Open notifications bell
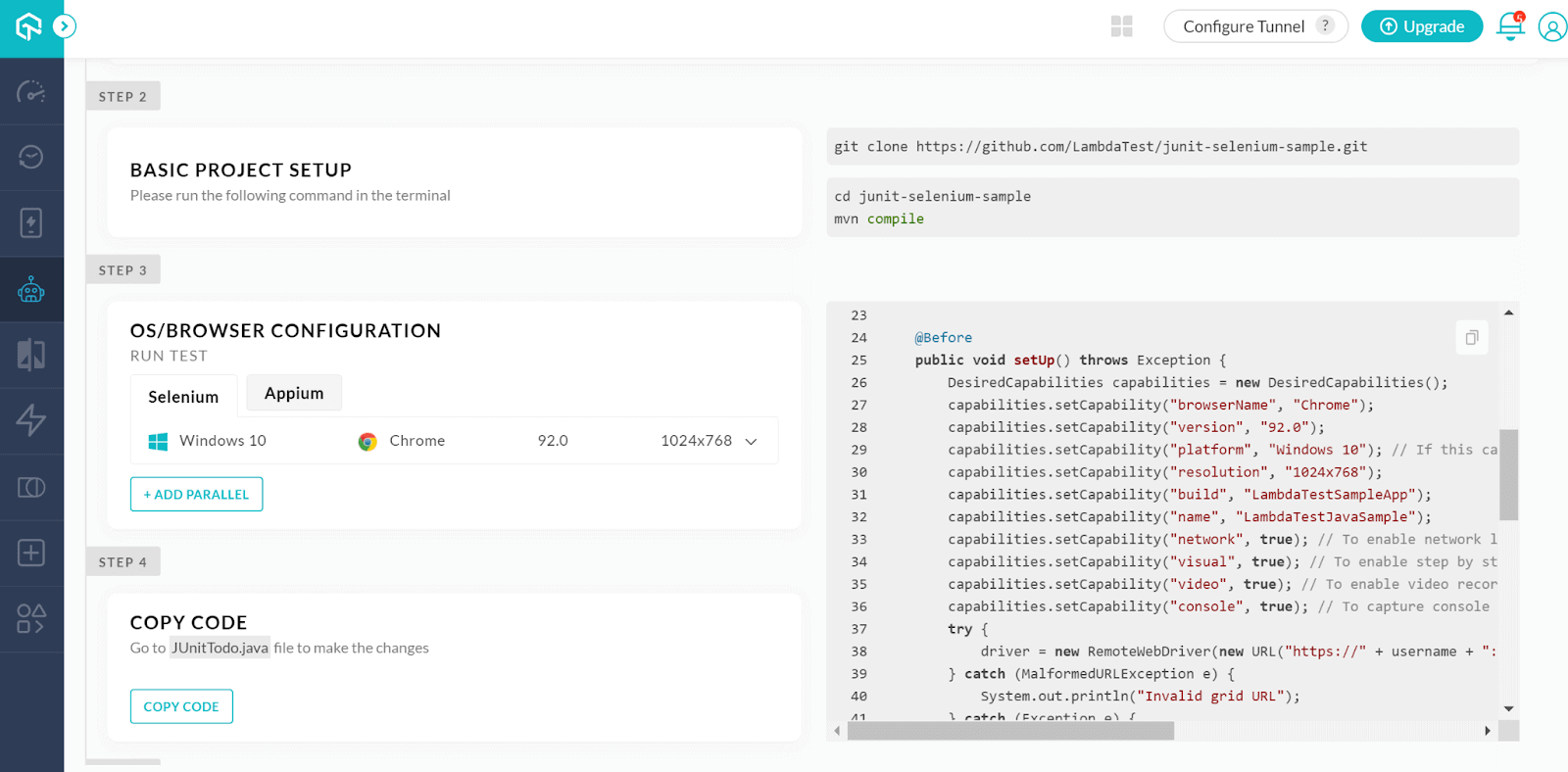This screenshot has height=772, width=1568. tap(1510, 26)
